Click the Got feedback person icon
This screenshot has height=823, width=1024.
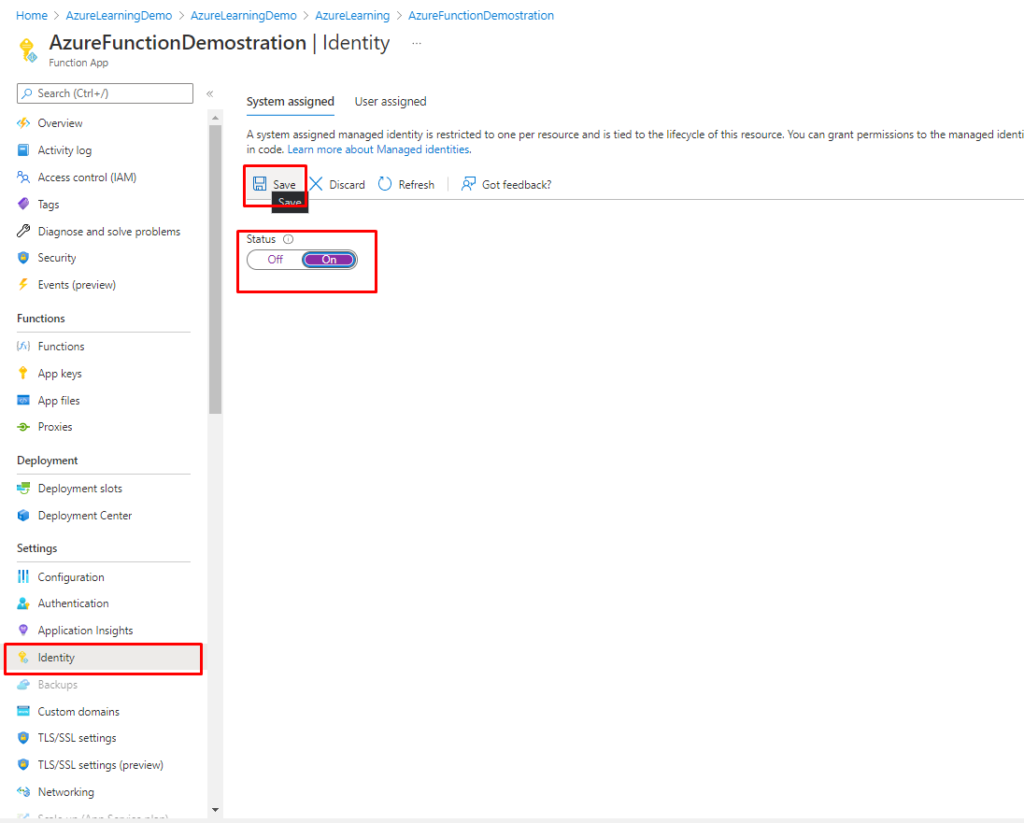click(x=468, y=184)
